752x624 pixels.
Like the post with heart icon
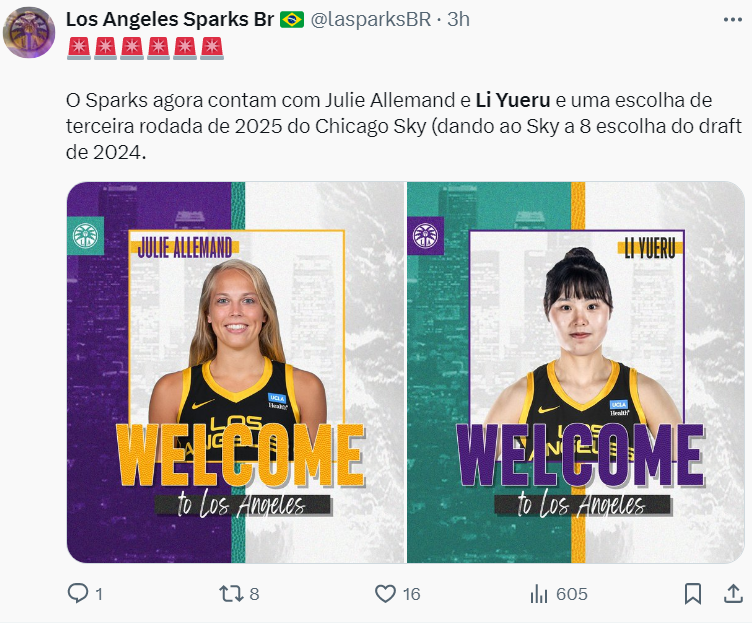click(385, 594)
